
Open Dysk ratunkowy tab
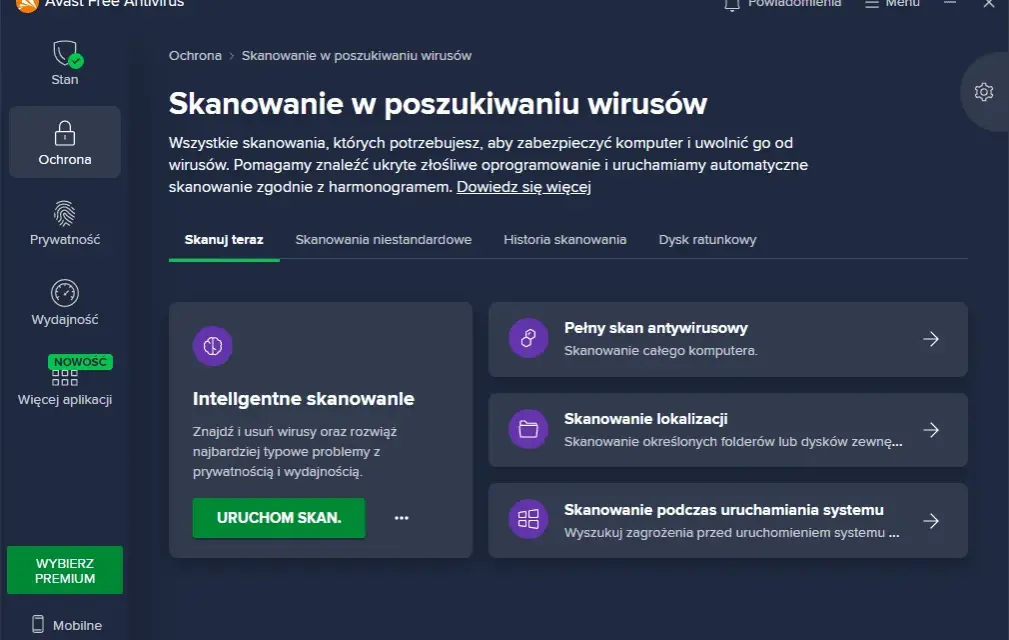[707, 240]
